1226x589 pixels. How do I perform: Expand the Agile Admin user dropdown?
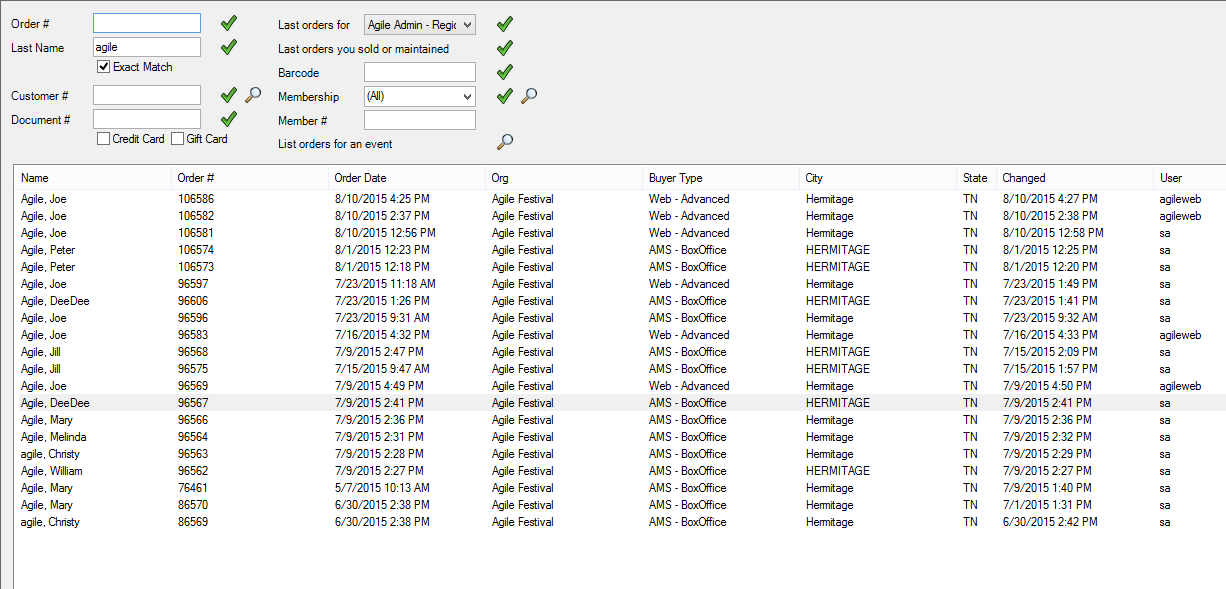tap(420, 25)
